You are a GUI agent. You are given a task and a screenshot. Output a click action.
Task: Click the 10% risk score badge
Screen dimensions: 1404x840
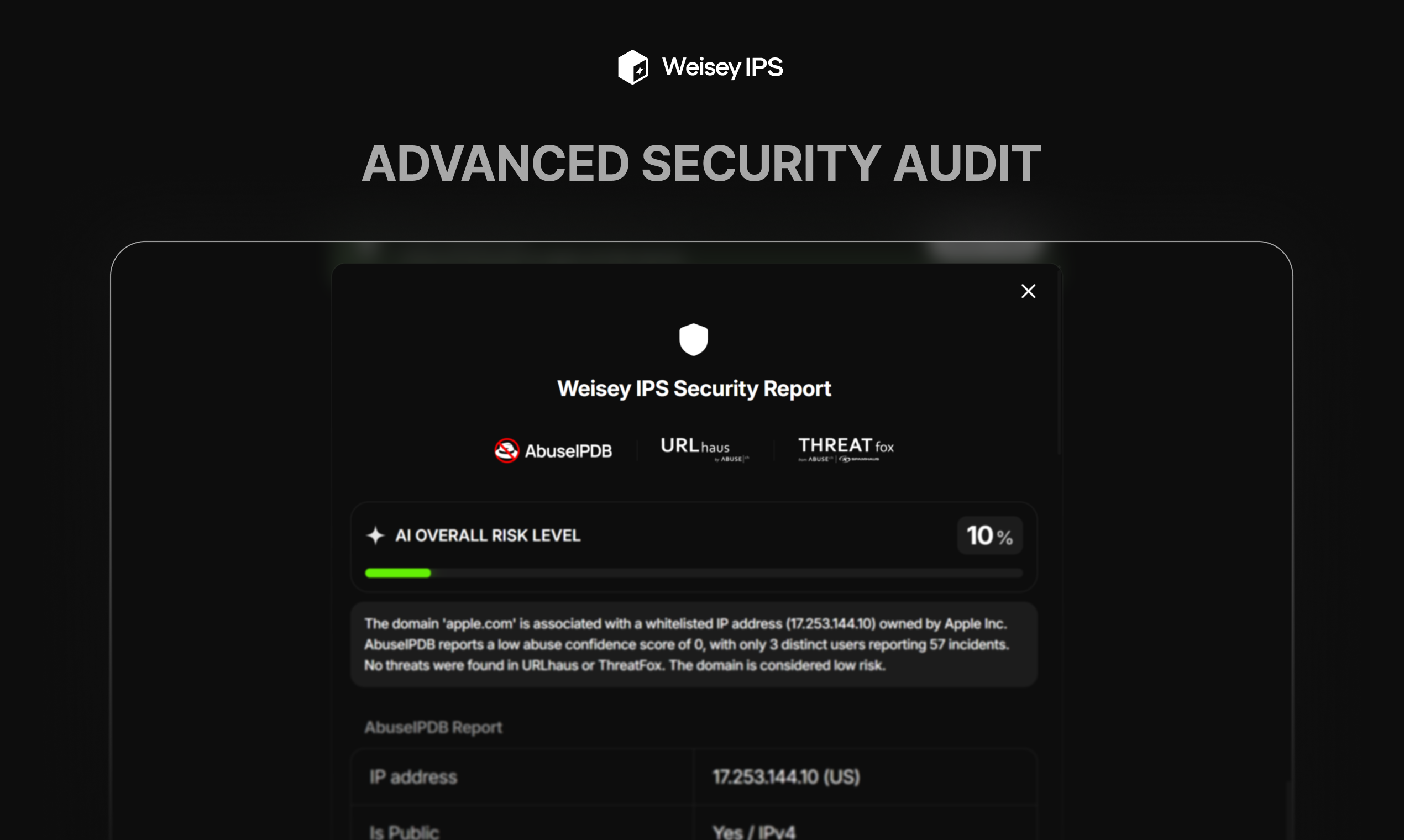click(989, 535)
